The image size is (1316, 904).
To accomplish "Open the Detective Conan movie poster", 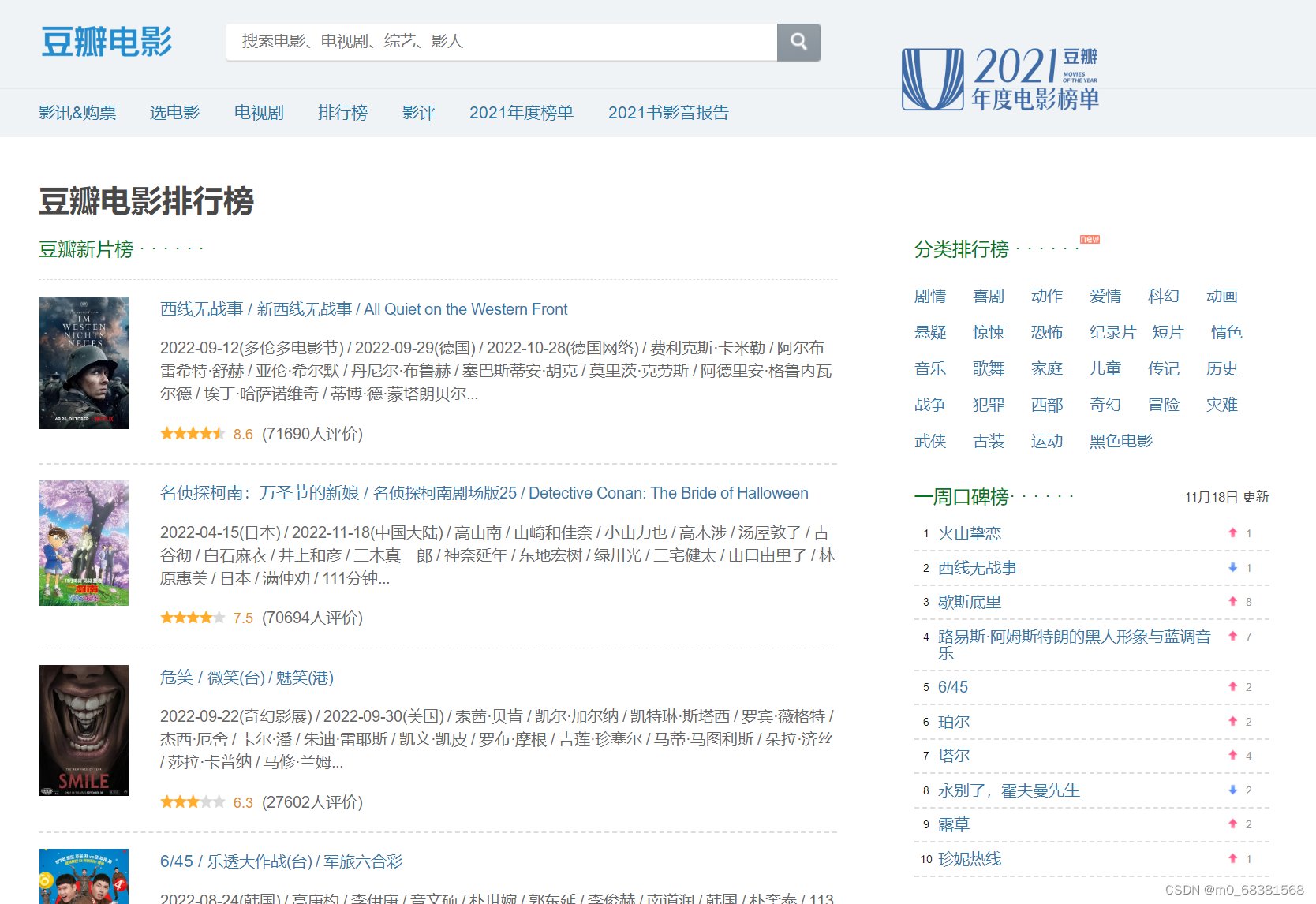I will coord(84,543).
